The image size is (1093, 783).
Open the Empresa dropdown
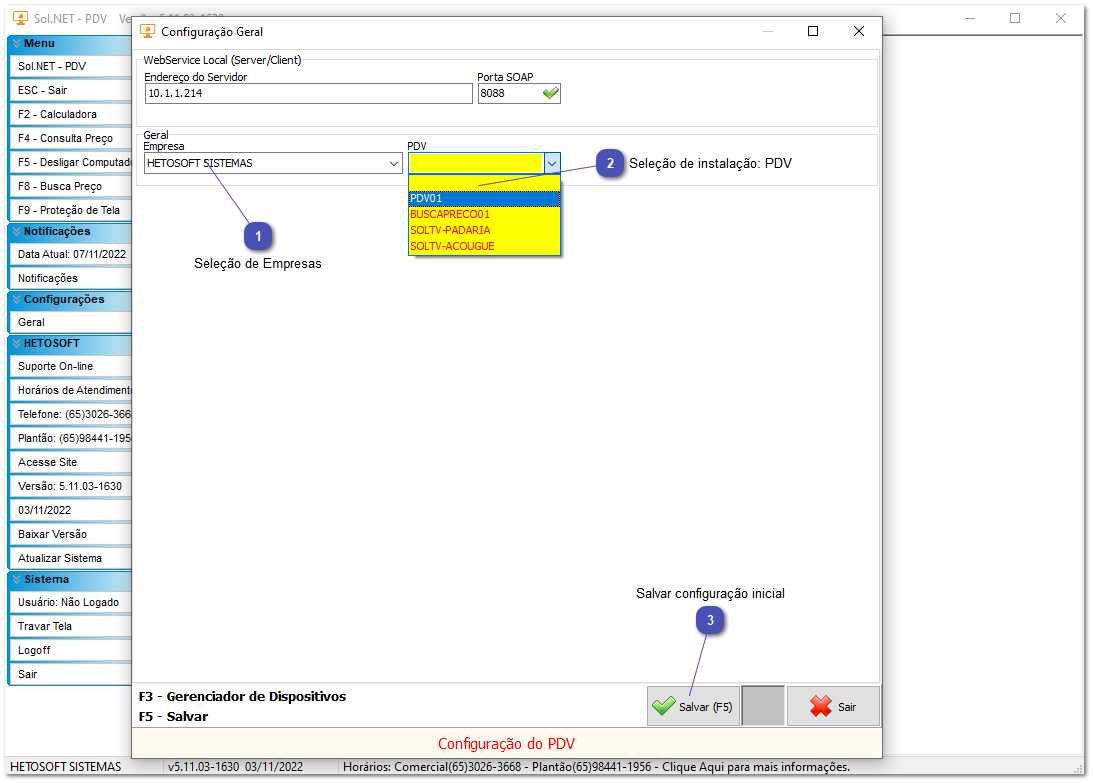pyautogui.click(x=393, y=163)
